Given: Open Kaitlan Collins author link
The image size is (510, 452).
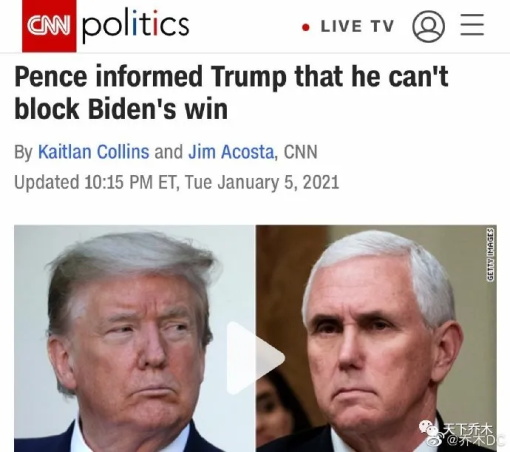Looking at the screenshot, I should coord(94,152).
